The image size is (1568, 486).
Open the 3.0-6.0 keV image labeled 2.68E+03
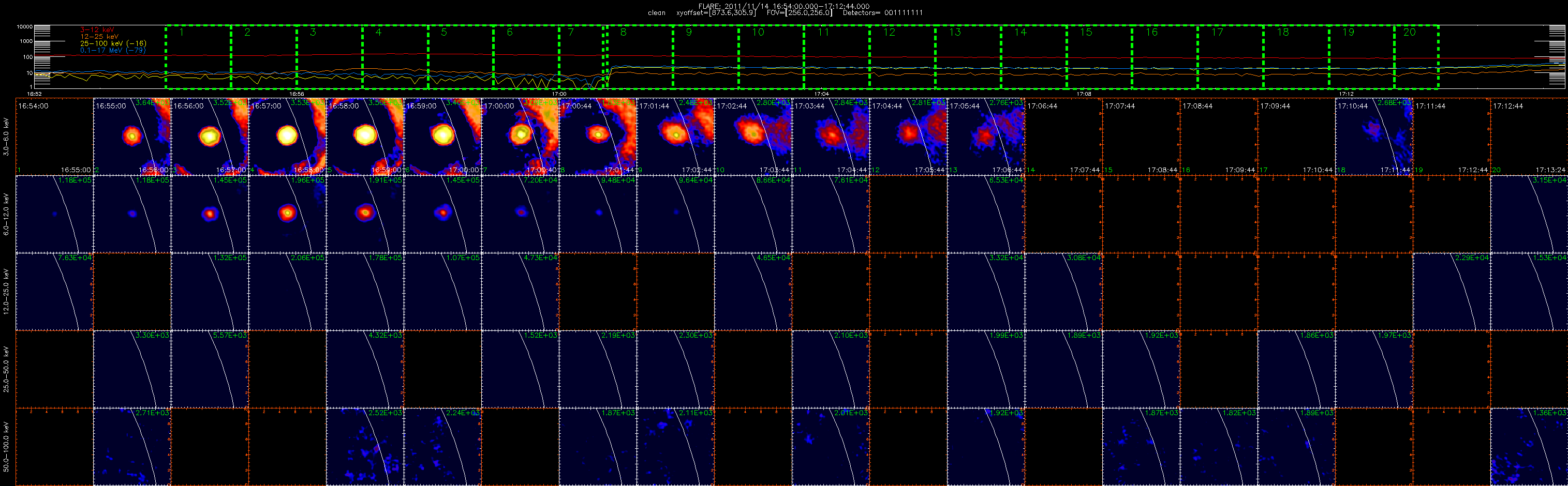coord(1374,136)
